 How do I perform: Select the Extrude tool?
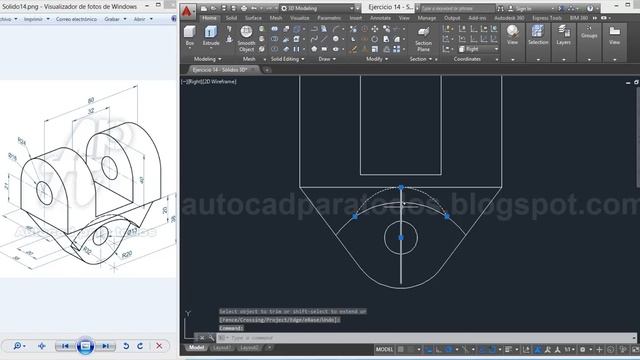click(x=211, y=35)
